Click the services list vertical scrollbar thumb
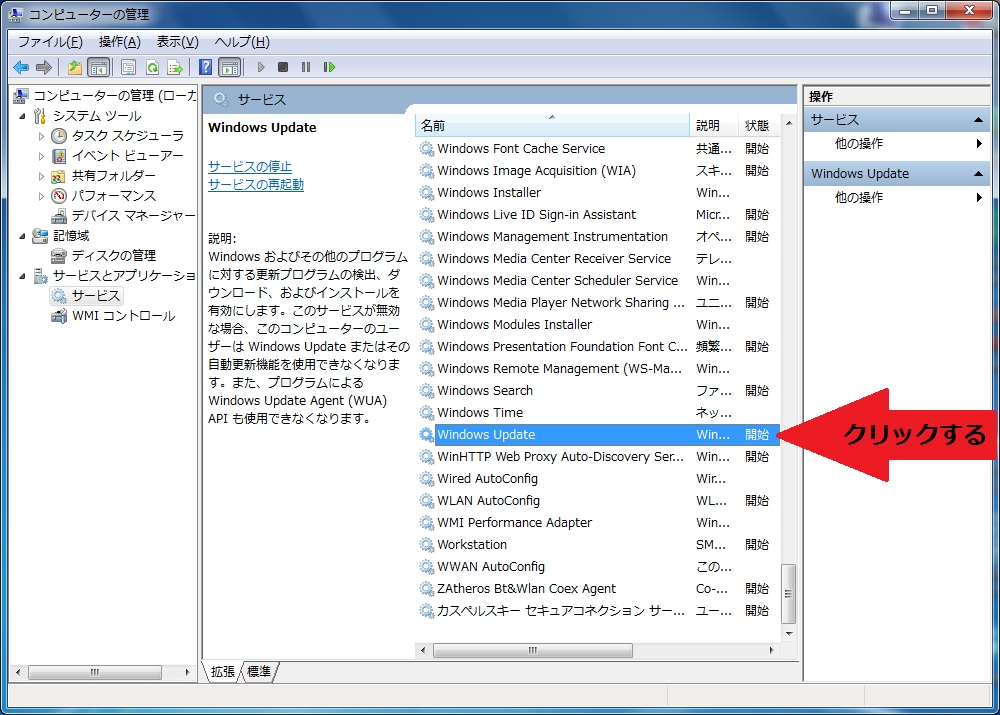This screenshot has width=1000, height=715. click(x=789, y=594)
